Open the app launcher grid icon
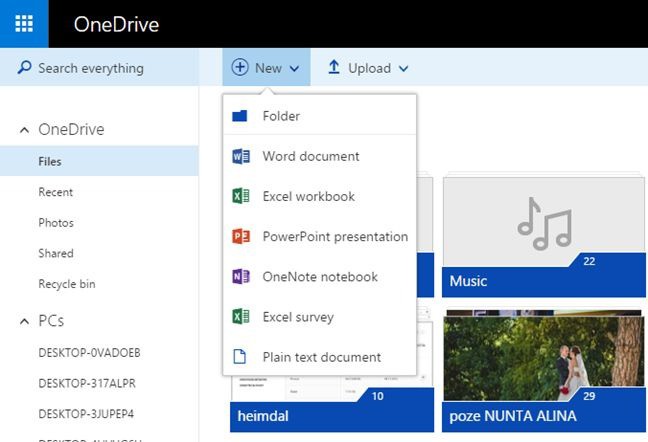This screenshot has width=648, height=442. click(x=24, y=24)
